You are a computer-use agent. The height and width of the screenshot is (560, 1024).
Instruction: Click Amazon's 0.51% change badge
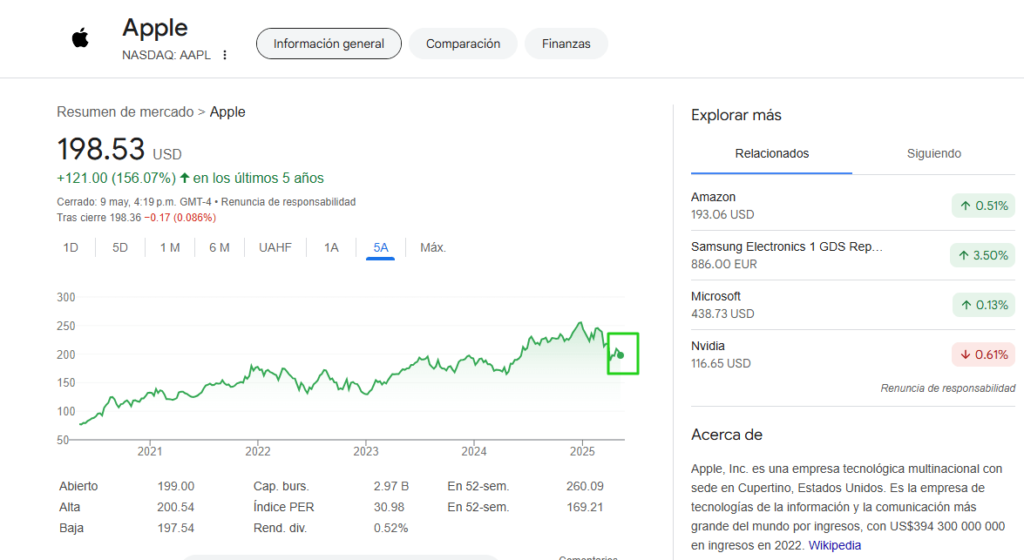[984, 206]
